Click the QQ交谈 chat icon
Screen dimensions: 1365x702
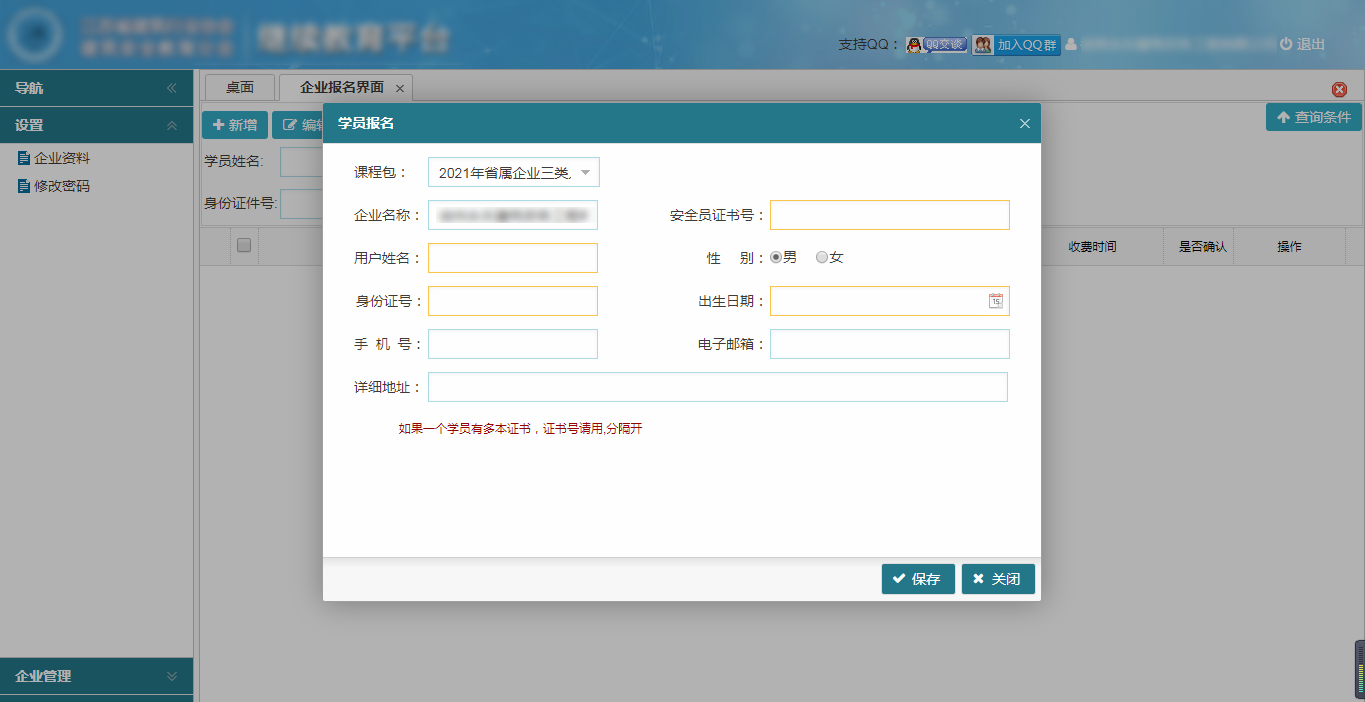pyautogui.click(x=936, y=45)
